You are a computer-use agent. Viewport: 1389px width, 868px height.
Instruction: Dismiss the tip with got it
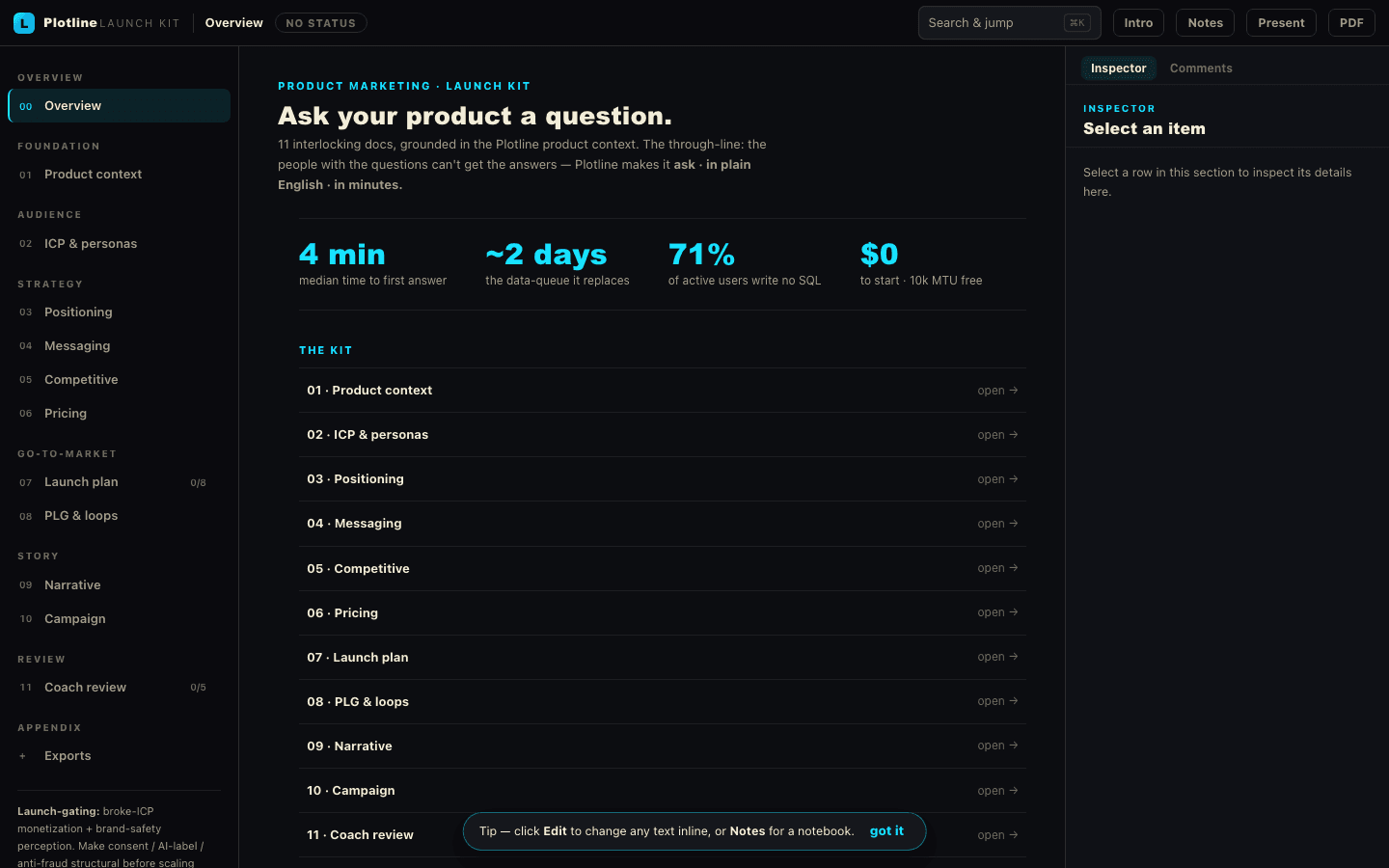886,831
